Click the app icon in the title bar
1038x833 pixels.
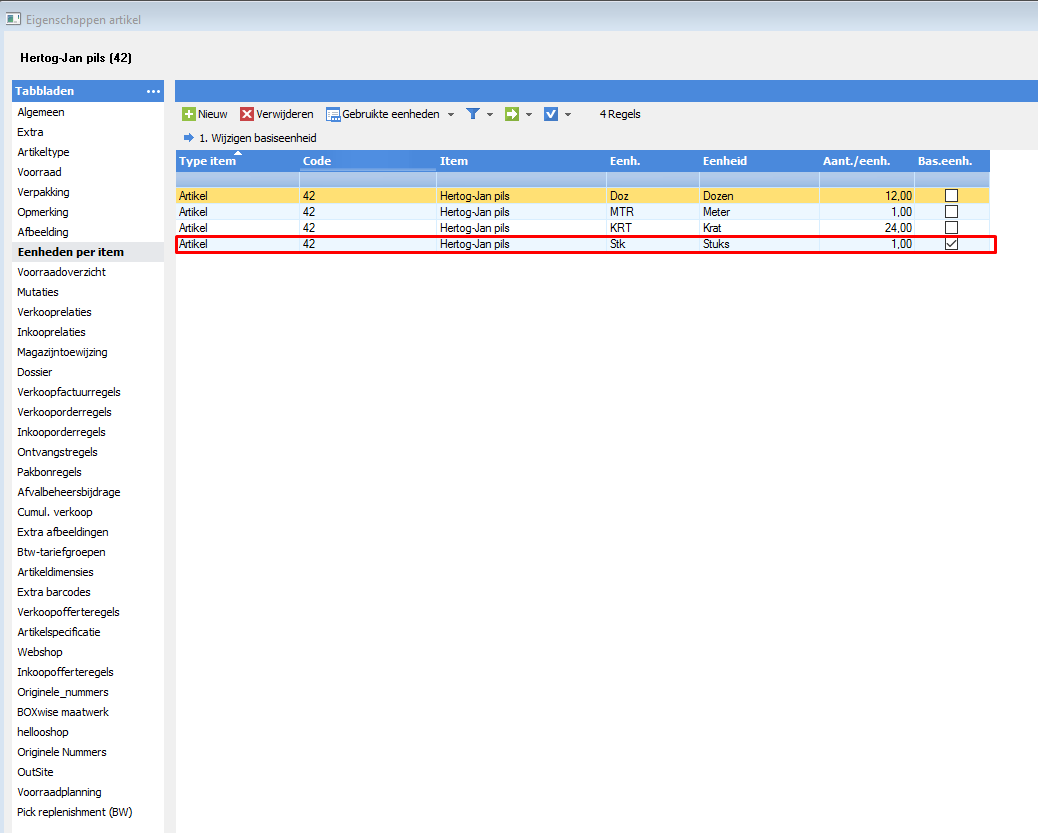click(x=14, y=17)
